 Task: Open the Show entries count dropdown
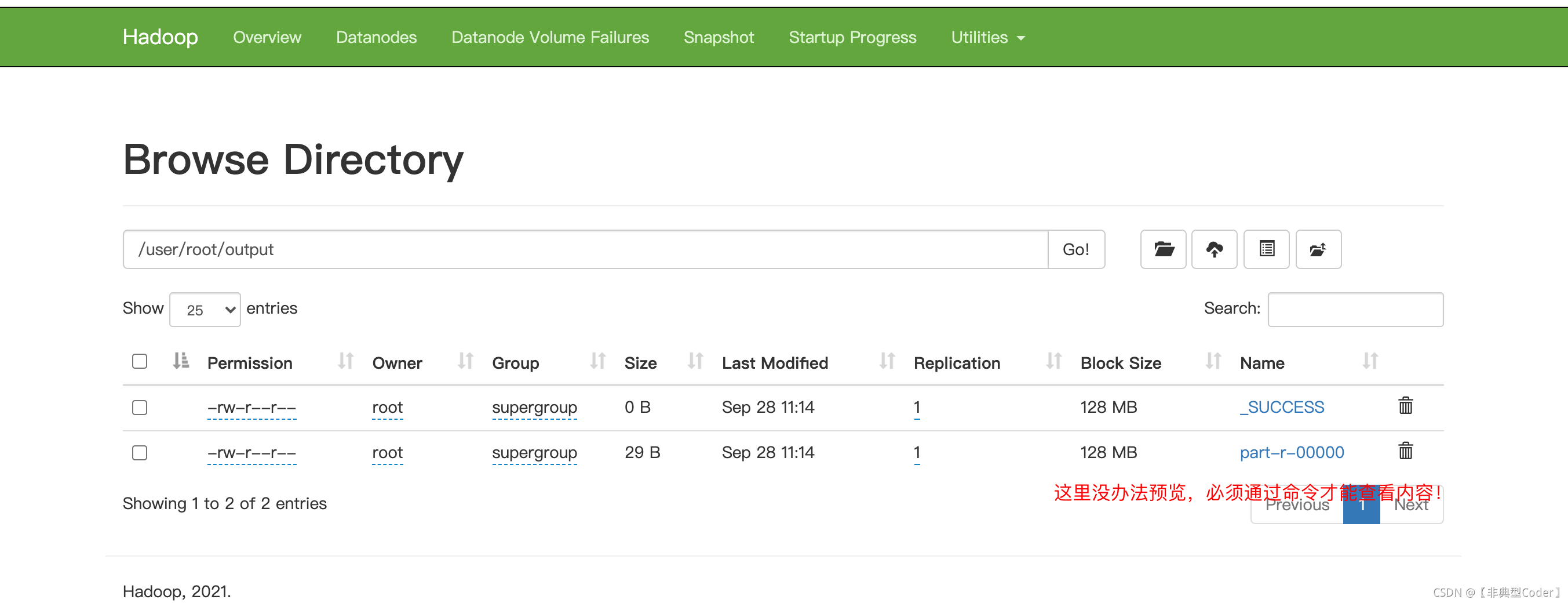click(205, 310)
